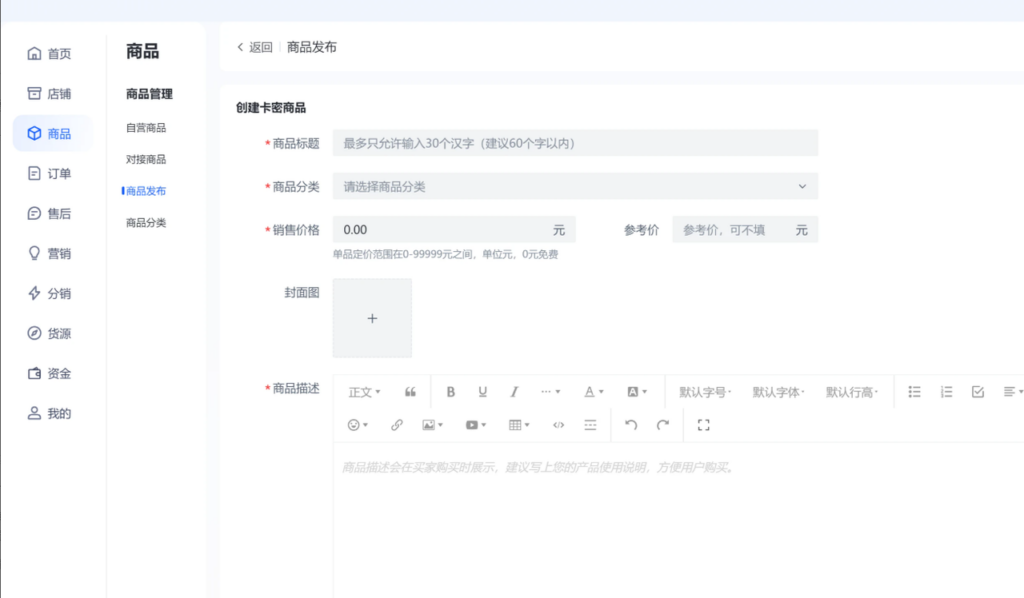The height and width of the screenshot is (598, 1024).
Task: Toggle bold formatting in description editor
Action: 451,392
